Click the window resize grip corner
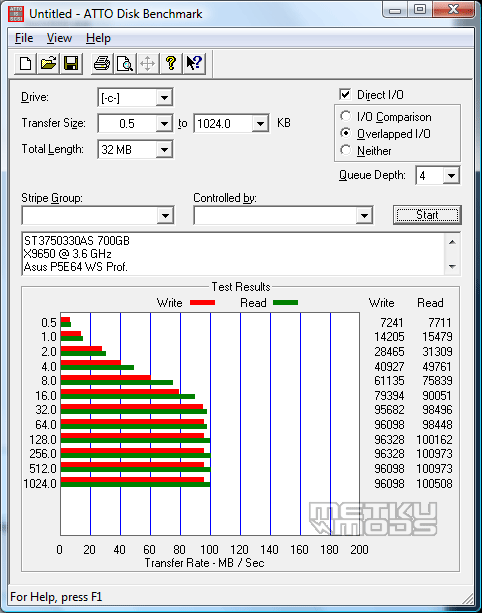Viewport: 482px width, 613px height. pyautogui.click(x=468, y=598)
